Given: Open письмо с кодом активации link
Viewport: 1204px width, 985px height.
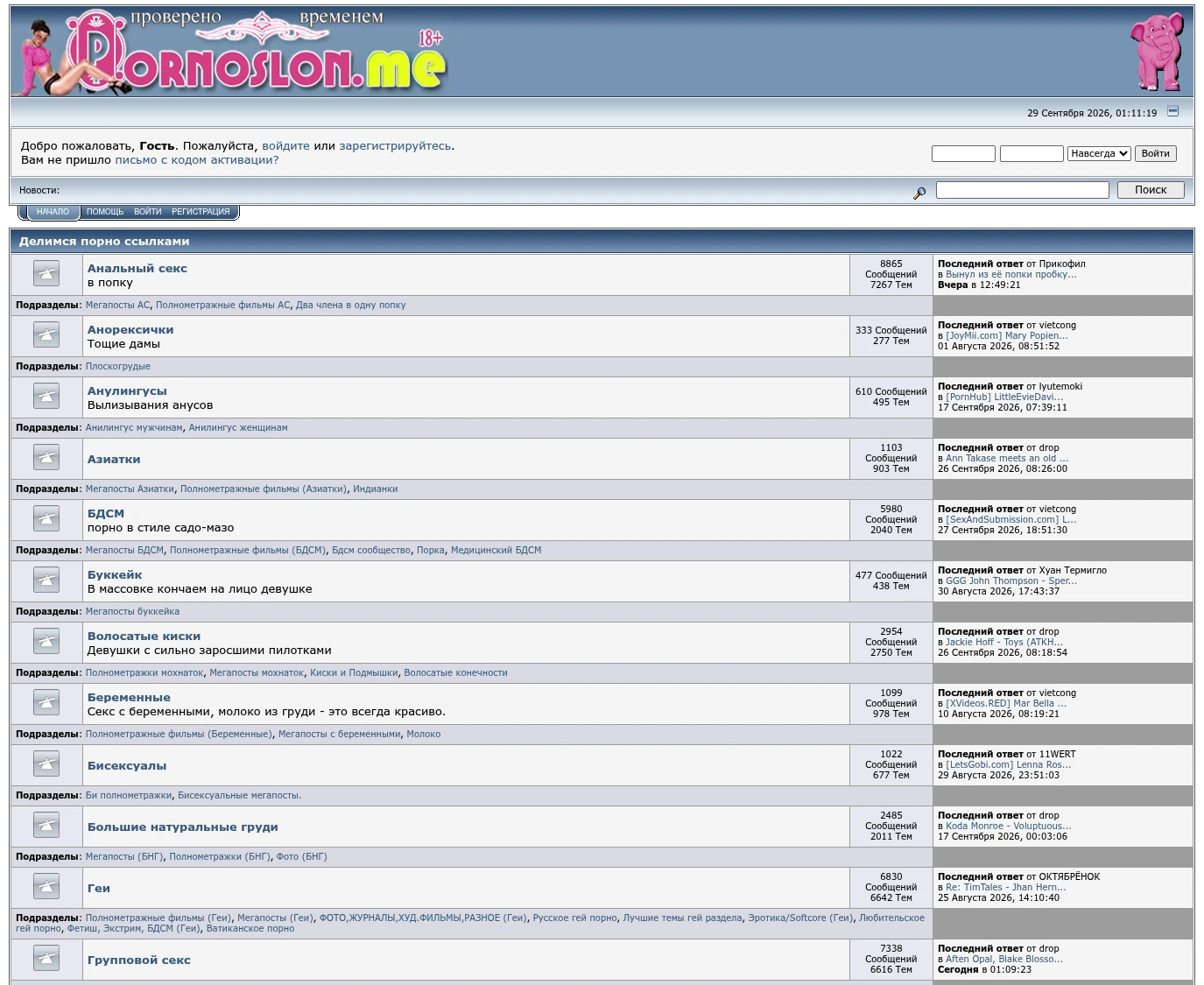Looking at the screenshot, I should 197,160.
